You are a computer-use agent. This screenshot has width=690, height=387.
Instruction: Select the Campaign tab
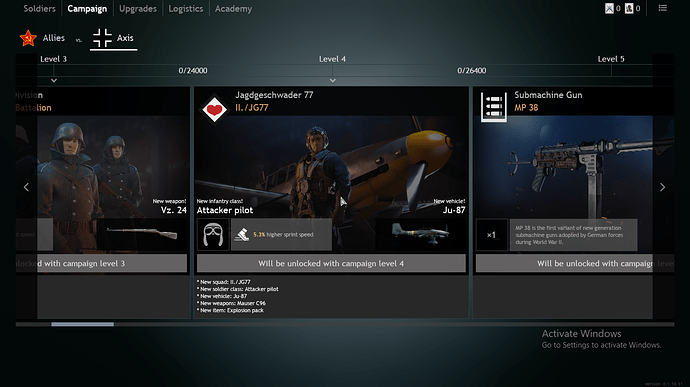tap(87, 9)
